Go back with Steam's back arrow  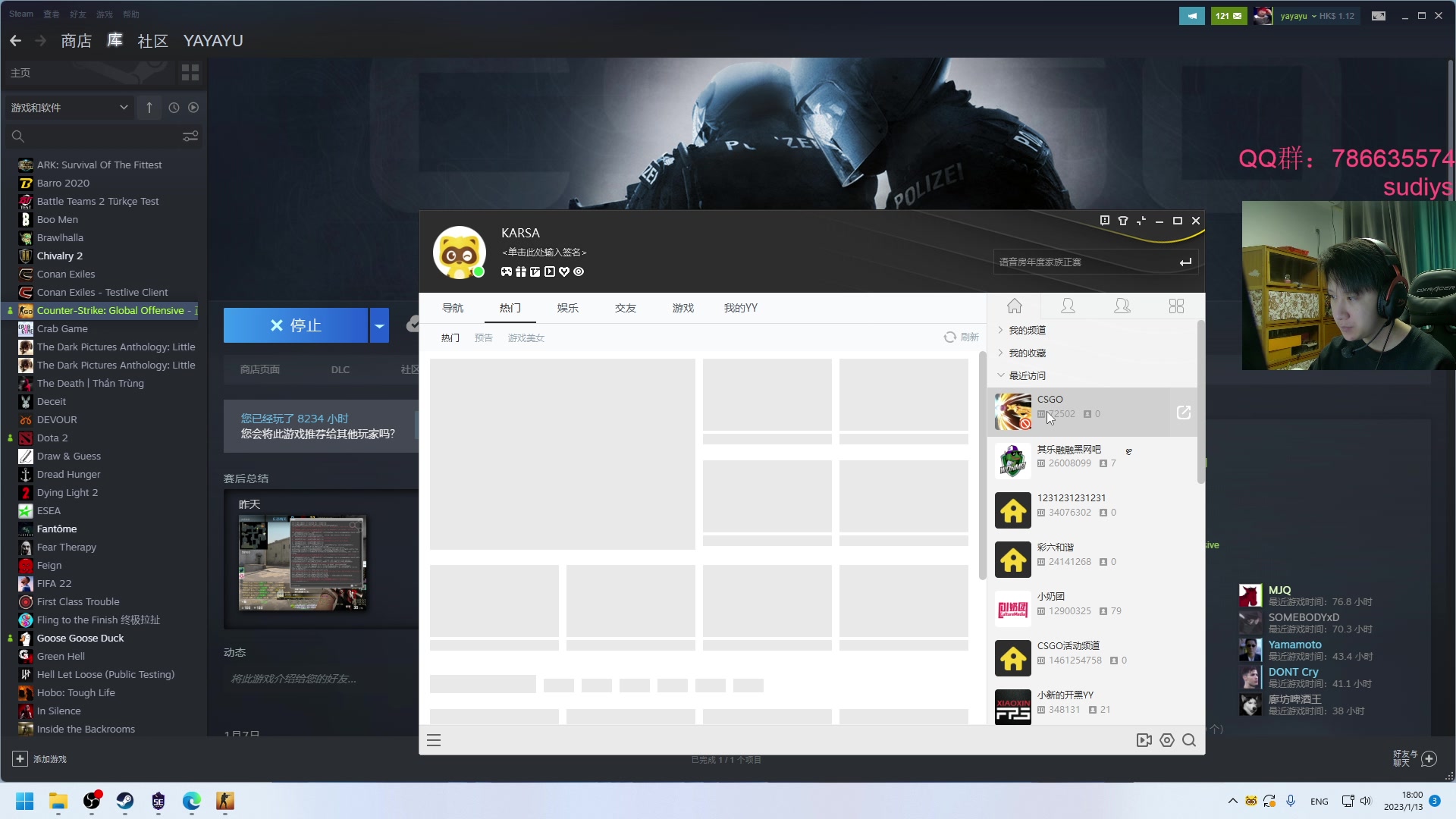[15, 40]
